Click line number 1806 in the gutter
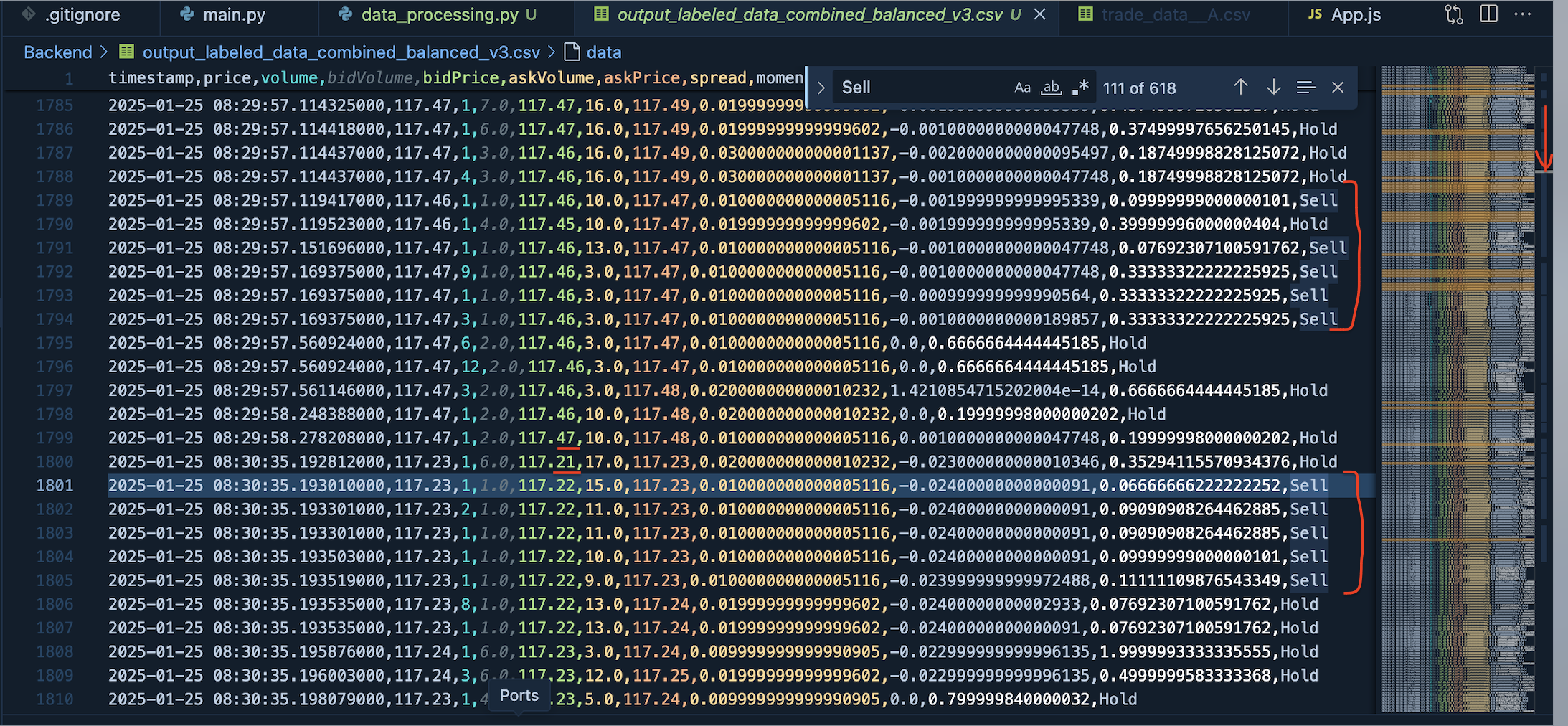The image size is (1568, 726). click(x=55, y=604)
